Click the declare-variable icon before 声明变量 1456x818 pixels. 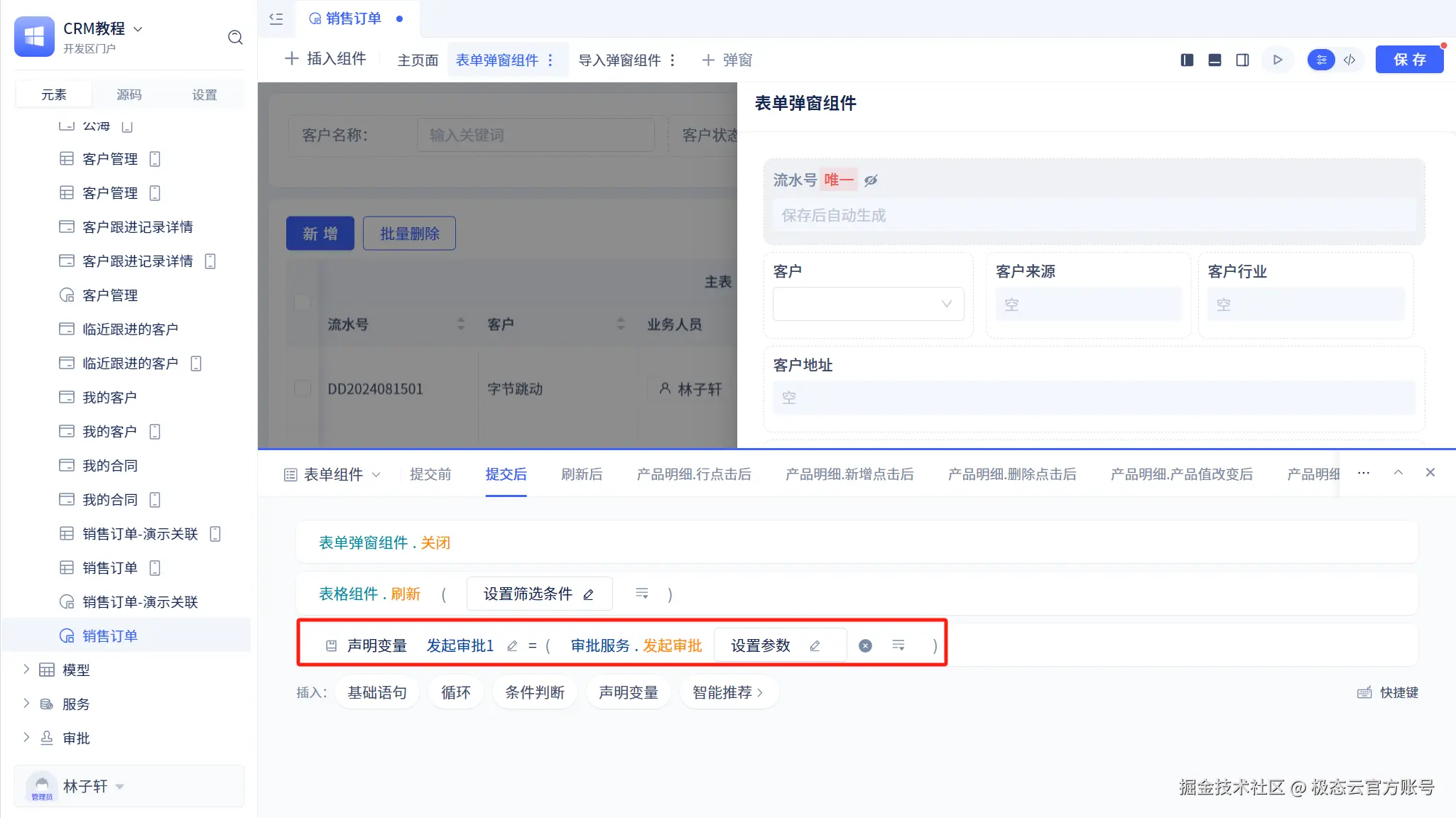coord(331,645)
